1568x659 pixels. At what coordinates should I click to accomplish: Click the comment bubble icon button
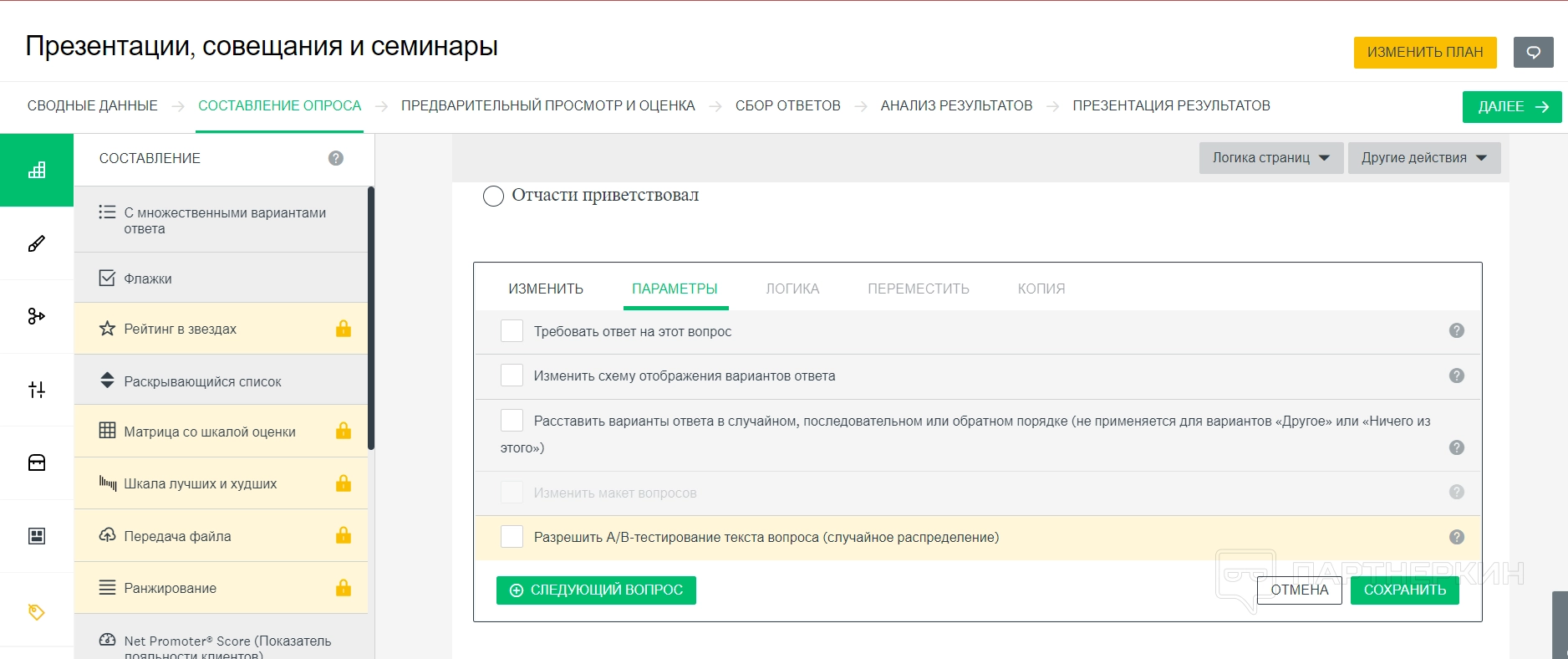[x=1534, y=52]
